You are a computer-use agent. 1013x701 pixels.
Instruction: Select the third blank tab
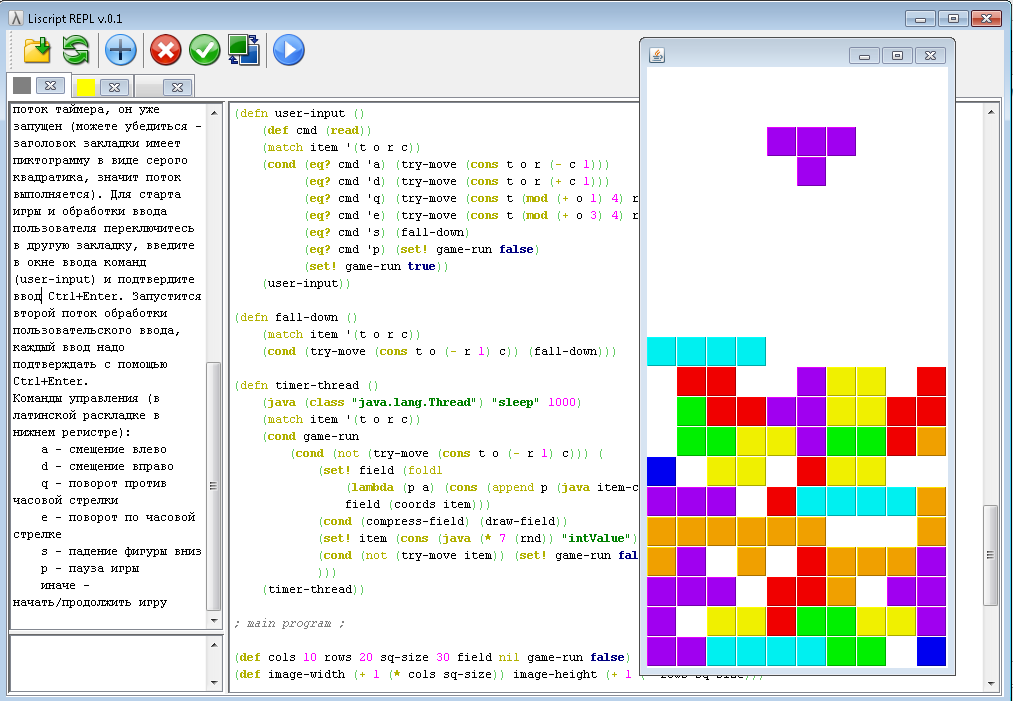(150, 87)
